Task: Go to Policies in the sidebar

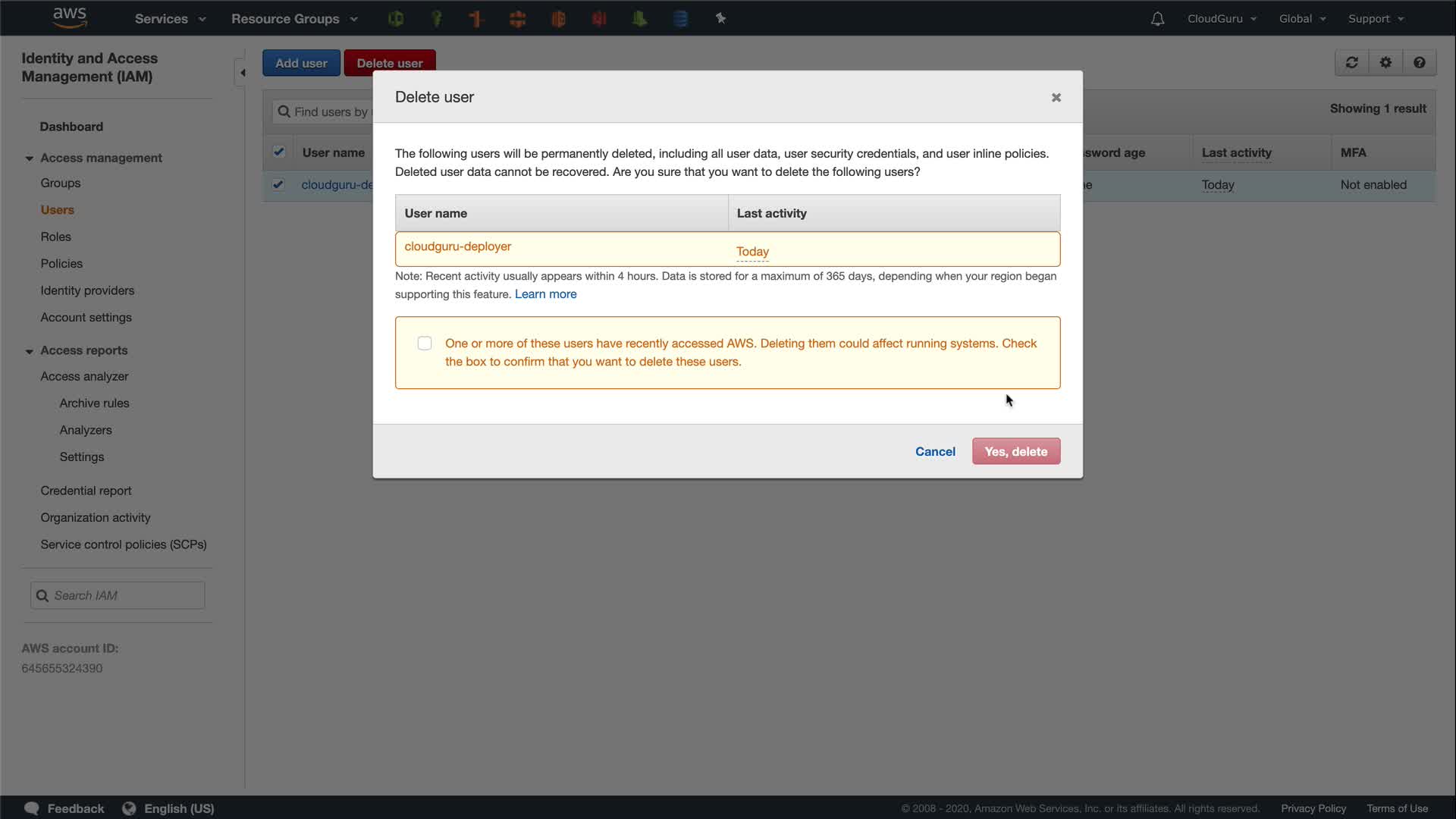Action: click(61, 264)
